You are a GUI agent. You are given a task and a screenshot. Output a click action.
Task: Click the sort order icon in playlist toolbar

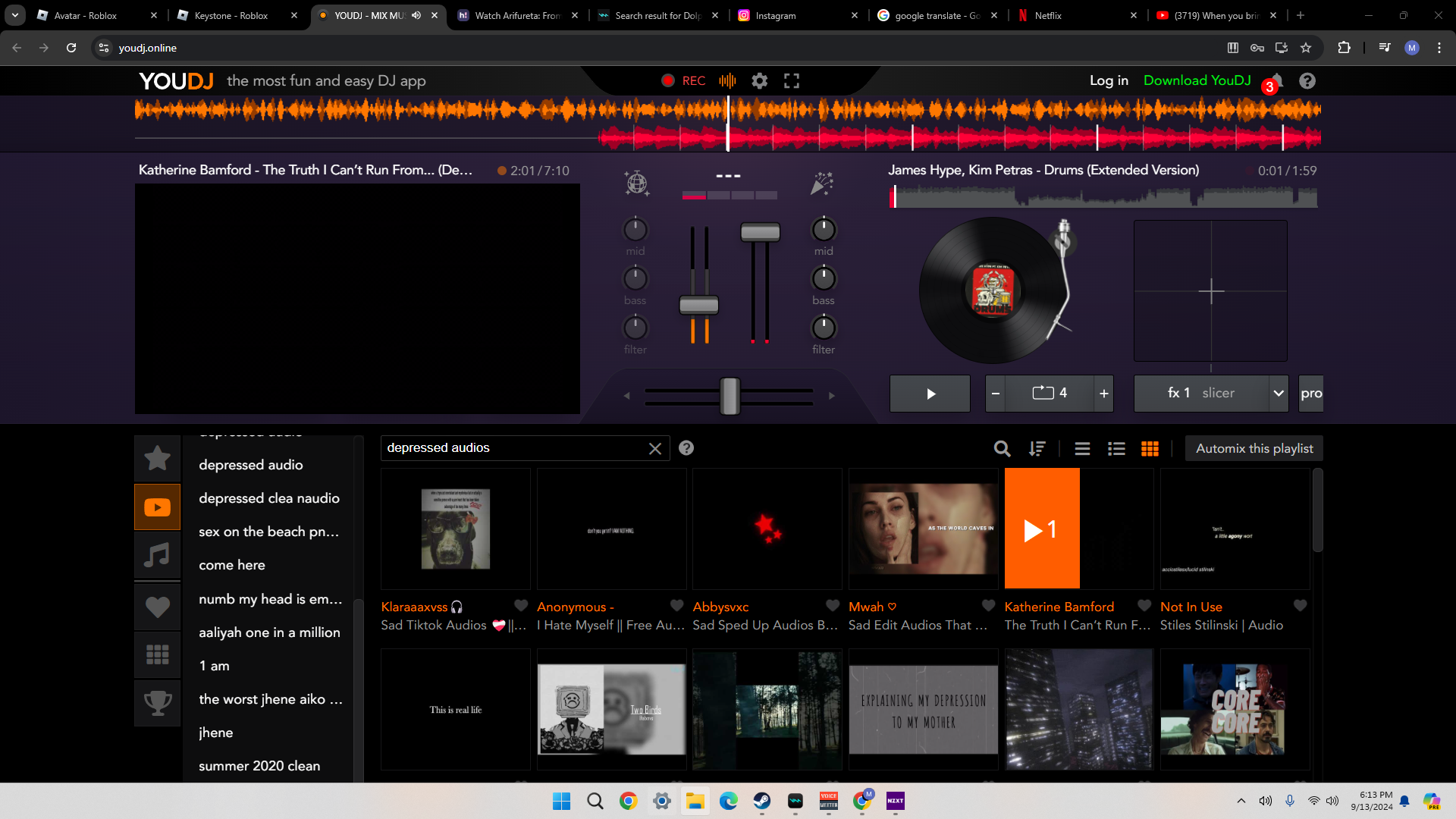coord(1037,449)
